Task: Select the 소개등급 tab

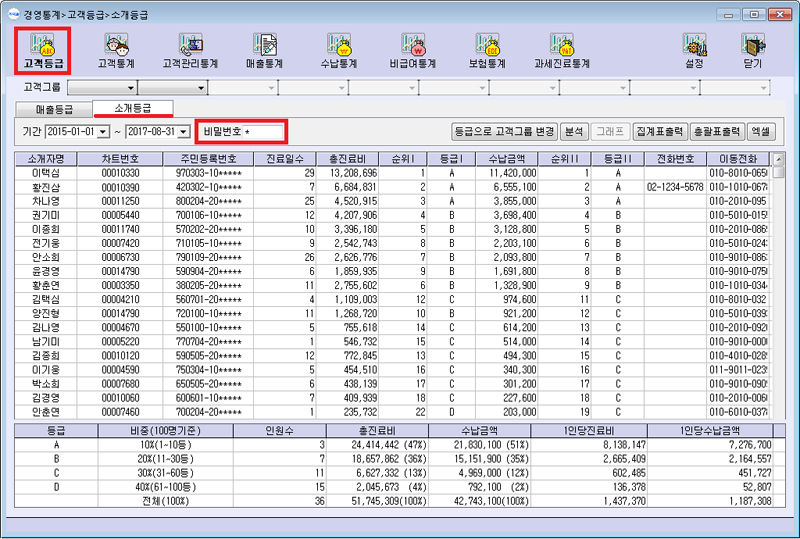Action: (x=132, y=108)
